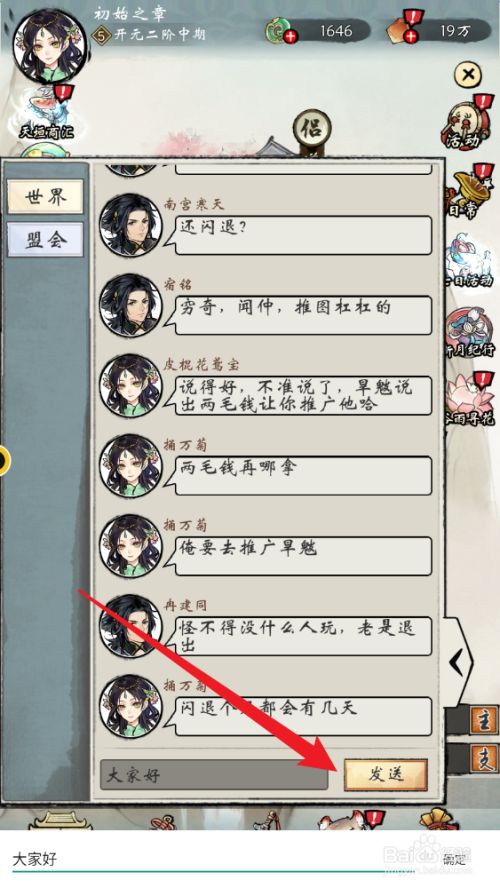Close the side menu with X

(x=469, y=74)
